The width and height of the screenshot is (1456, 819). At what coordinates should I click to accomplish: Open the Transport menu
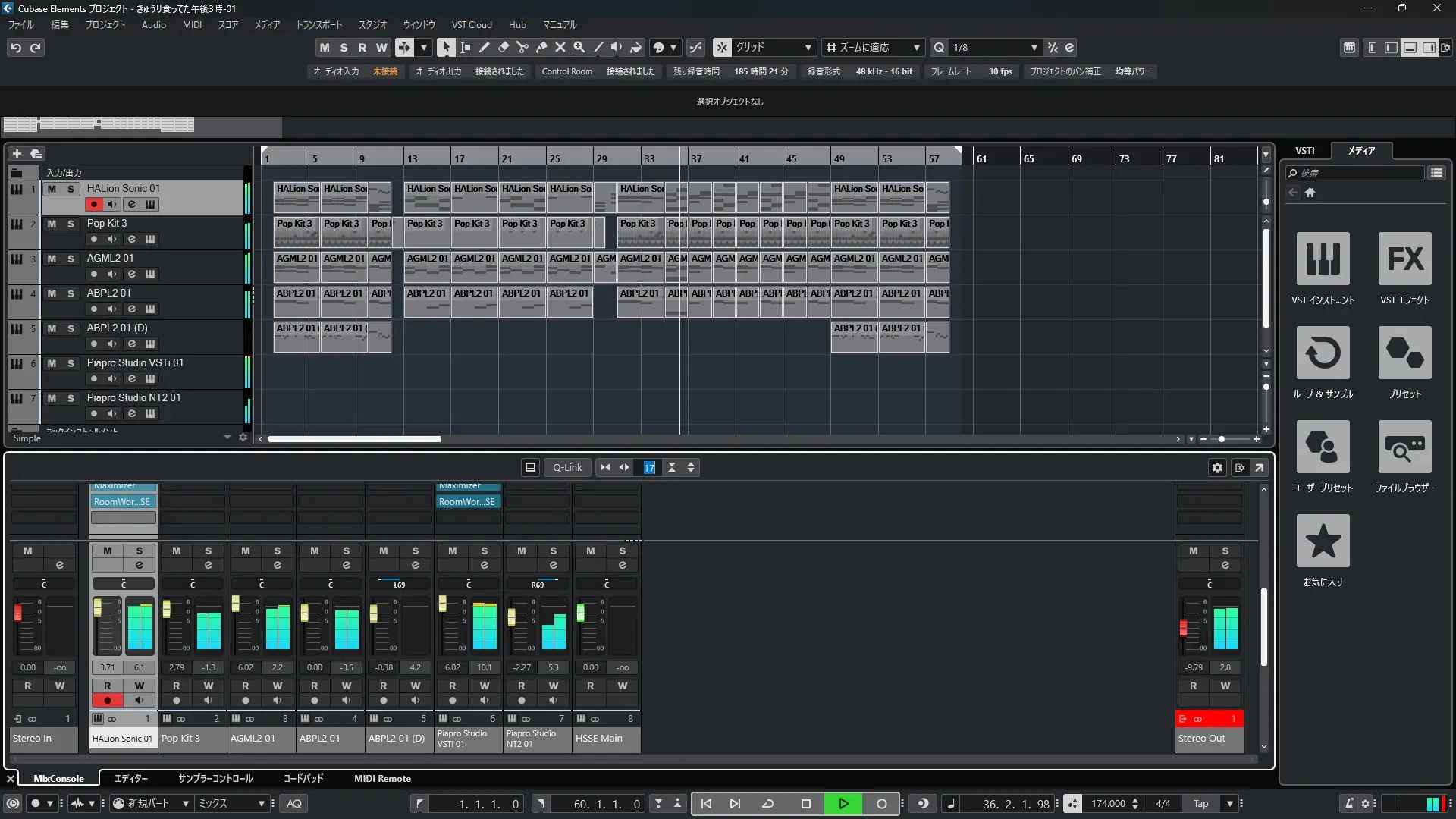pyautogui.click(x=318, y=24)
